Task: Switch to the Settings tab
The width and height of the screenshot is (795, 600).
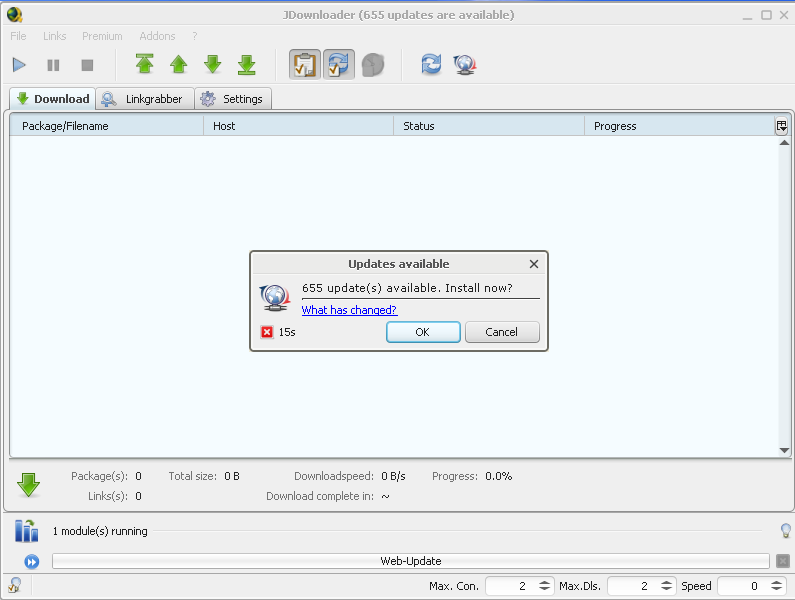Action: click(233, 98)
